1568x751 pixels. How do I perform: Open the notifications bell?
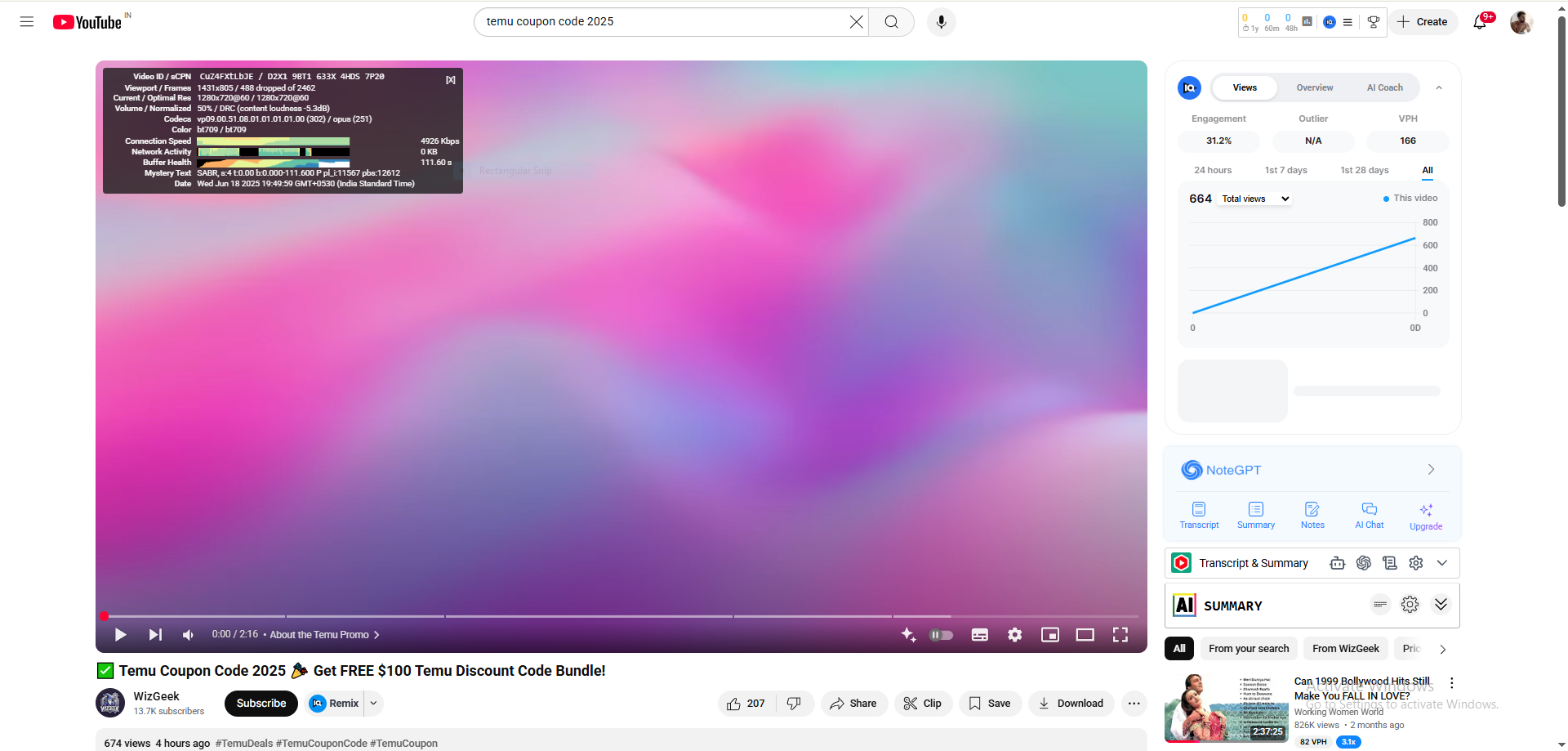tap(1480, 22)
